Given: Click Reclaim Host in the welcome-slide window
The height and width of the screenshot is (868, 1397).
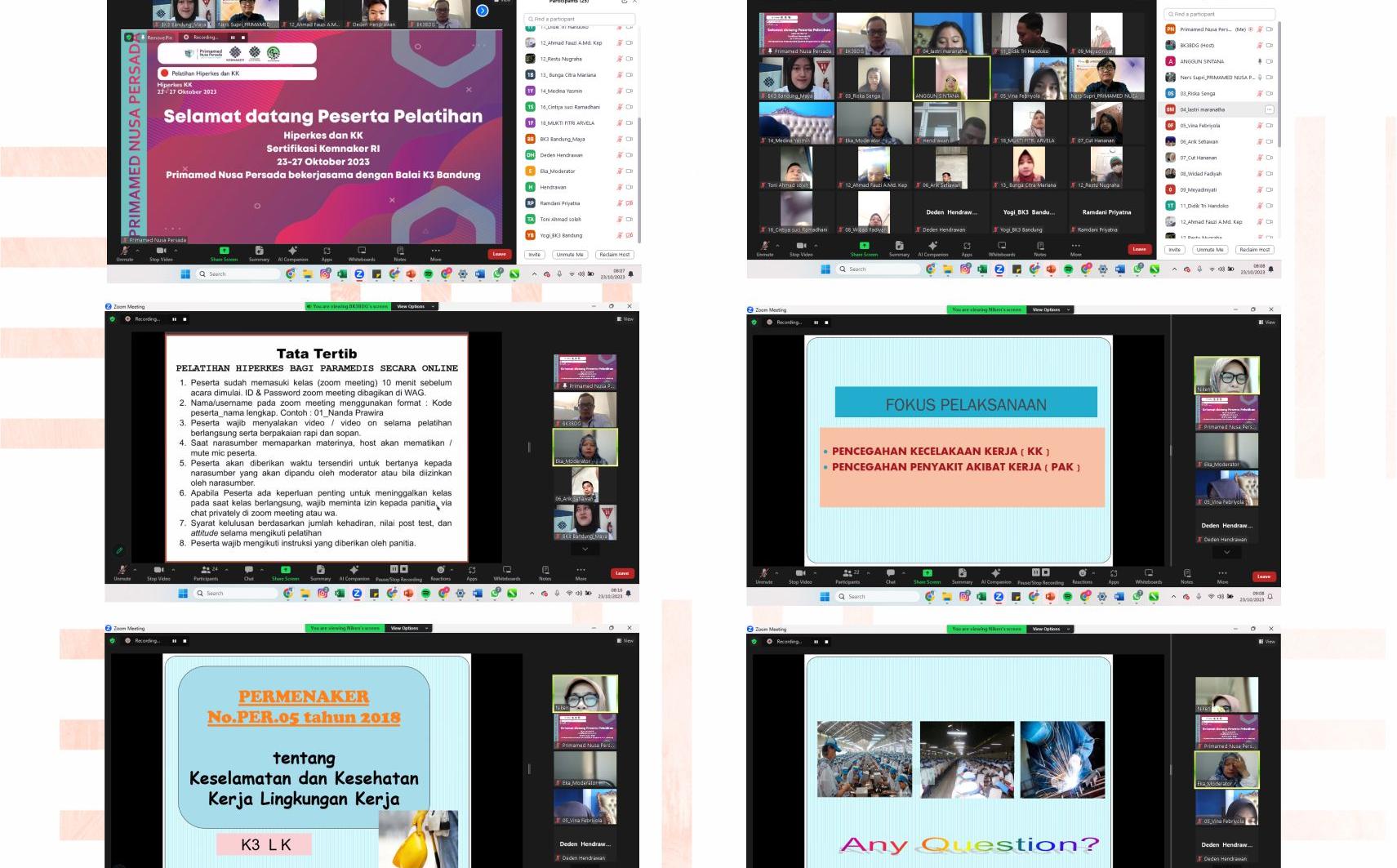Looking at the screenshot, I should pos(614,255).
